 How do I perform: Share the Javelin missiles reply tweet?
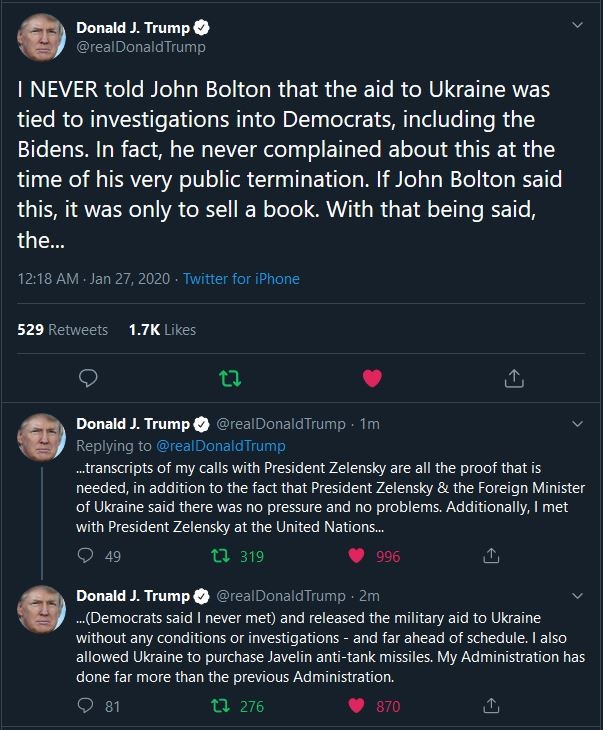(491, 706)
